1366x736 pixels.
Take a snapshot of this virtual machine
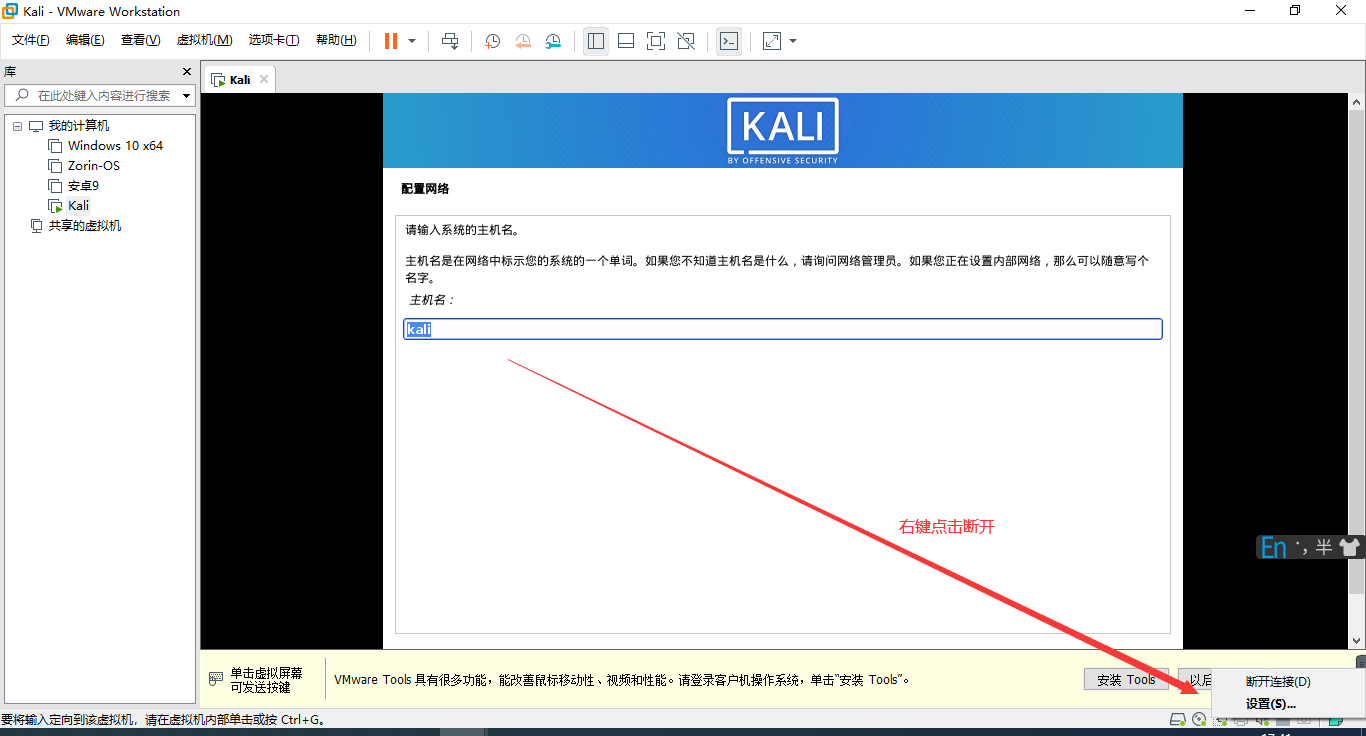pyautogui.click(x=493, y=41)
